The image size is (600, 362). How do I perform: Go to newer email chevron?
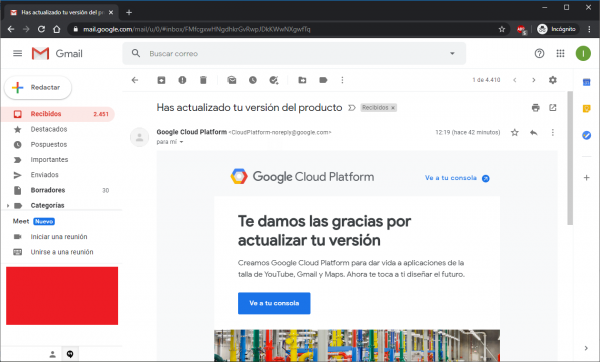tap(515, 80)
